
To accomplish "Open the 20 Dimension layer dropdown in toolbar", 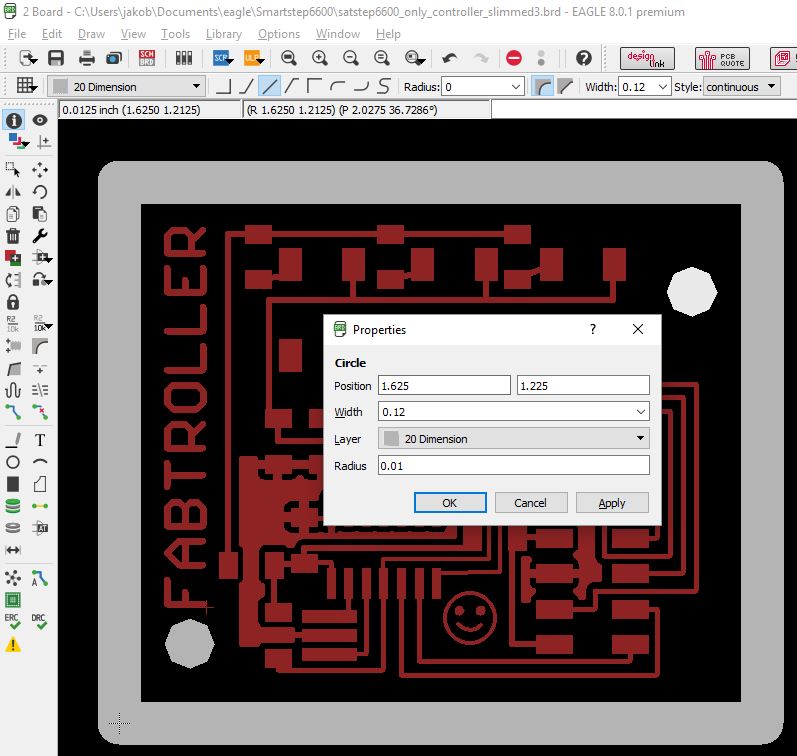I will 127,87.
